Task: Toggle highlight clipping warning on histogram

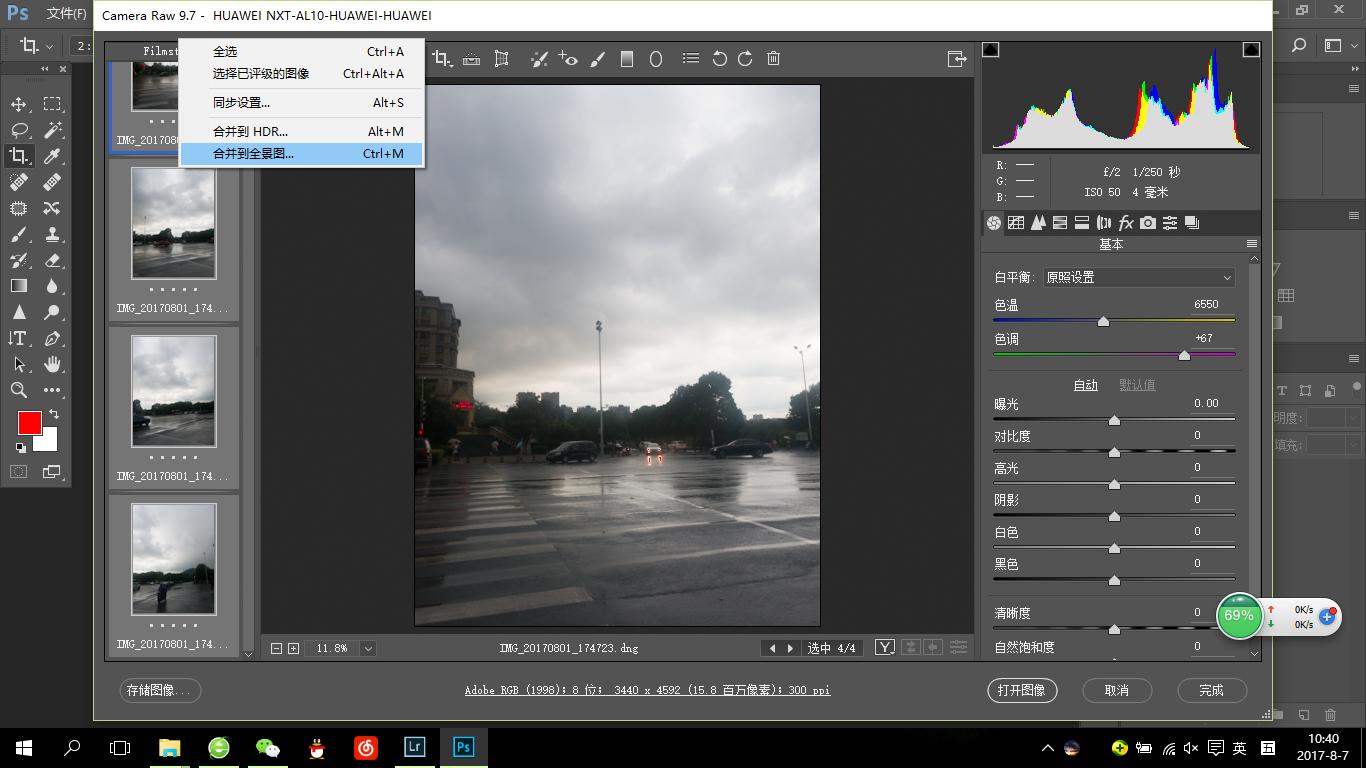Action: pyautogui.click(x=1251, y=50)
